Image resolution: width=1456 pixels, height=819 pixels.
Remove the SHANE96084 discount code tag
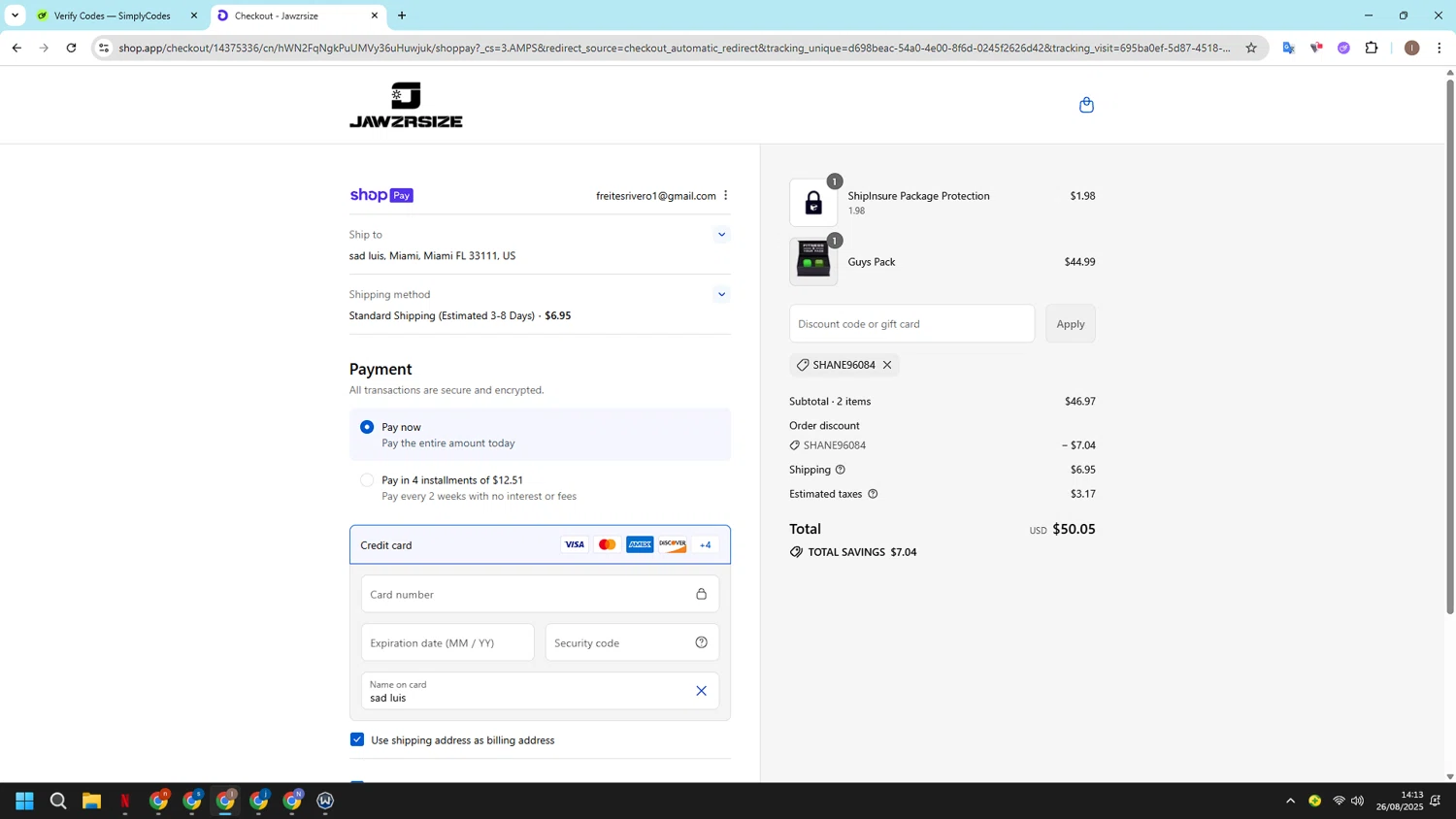coord(887,365)
